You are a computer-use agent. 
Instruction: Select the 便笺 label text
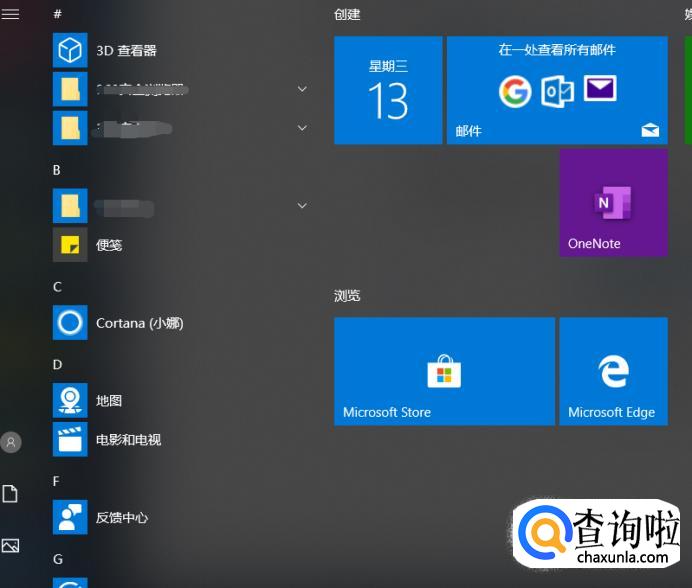[109, 245]
